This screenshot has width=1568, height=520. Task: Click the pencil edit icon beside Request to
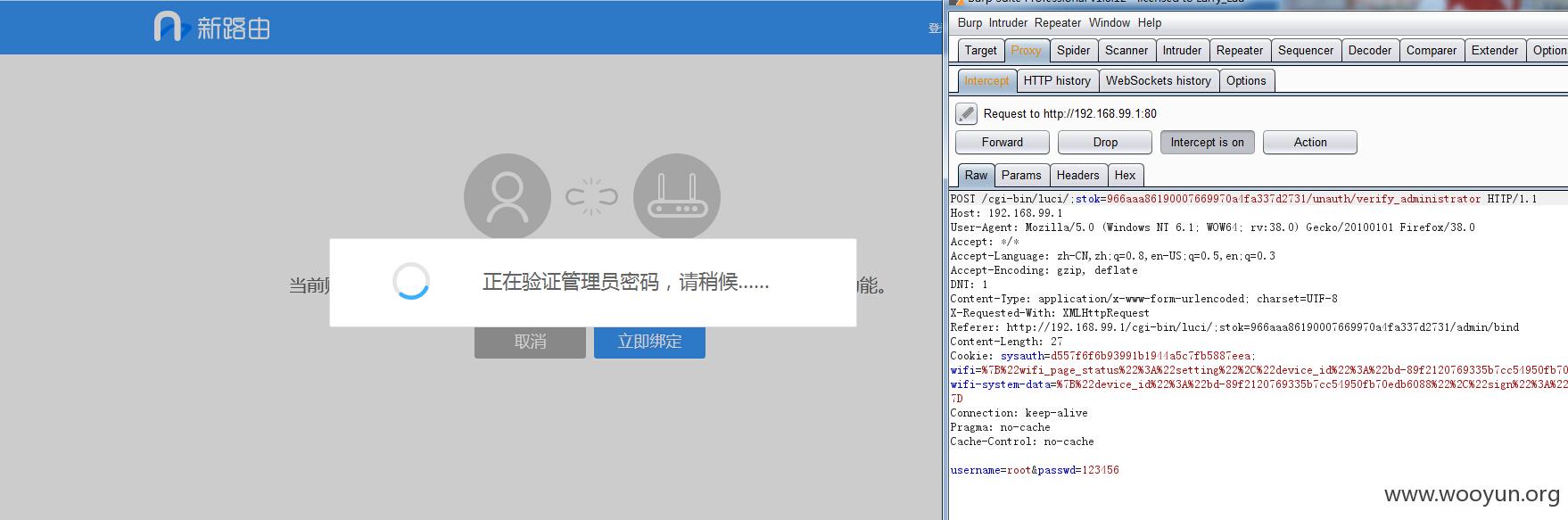[x=966, y=113]
